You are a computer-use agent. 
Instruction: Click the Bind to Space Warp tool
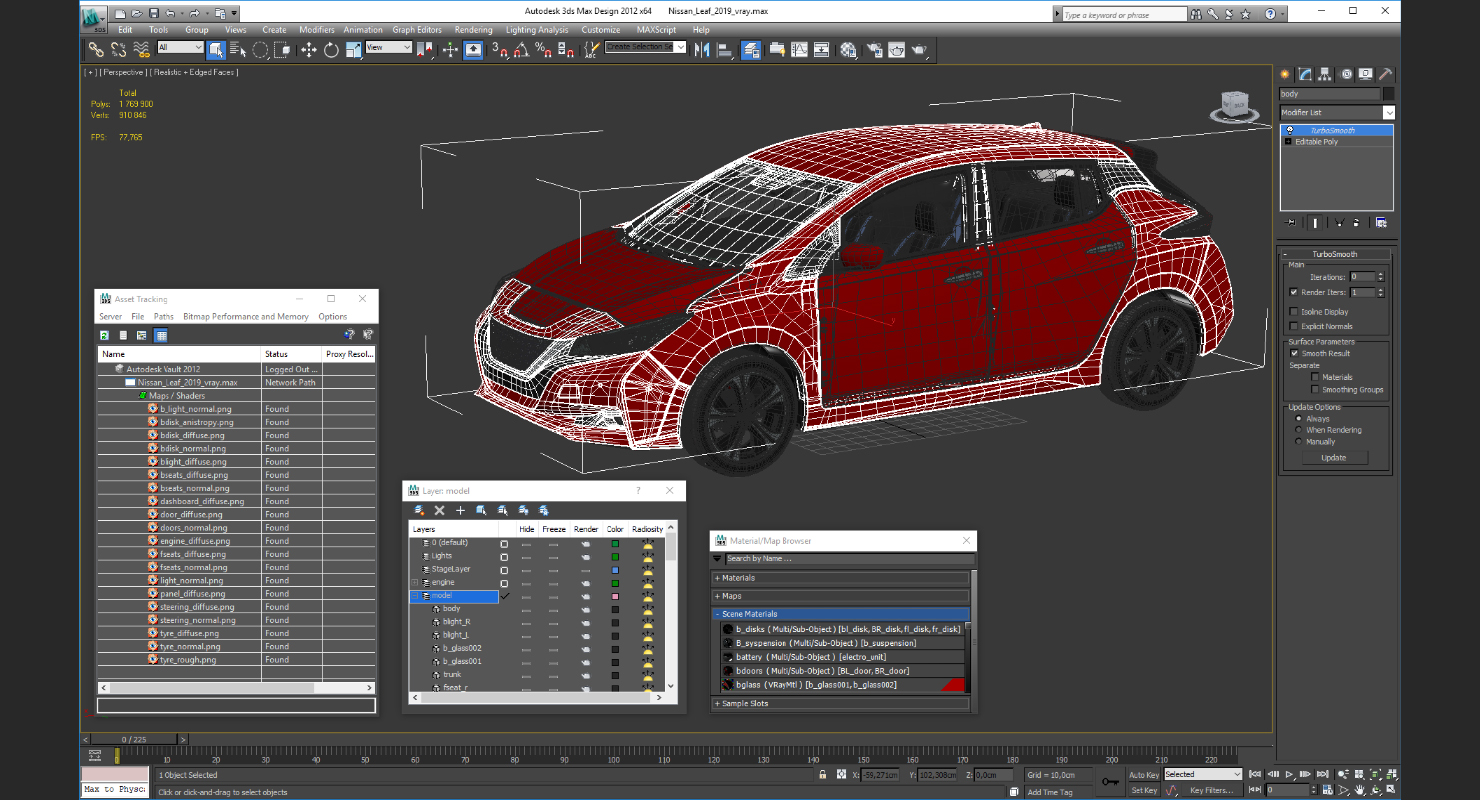[141, 49]
